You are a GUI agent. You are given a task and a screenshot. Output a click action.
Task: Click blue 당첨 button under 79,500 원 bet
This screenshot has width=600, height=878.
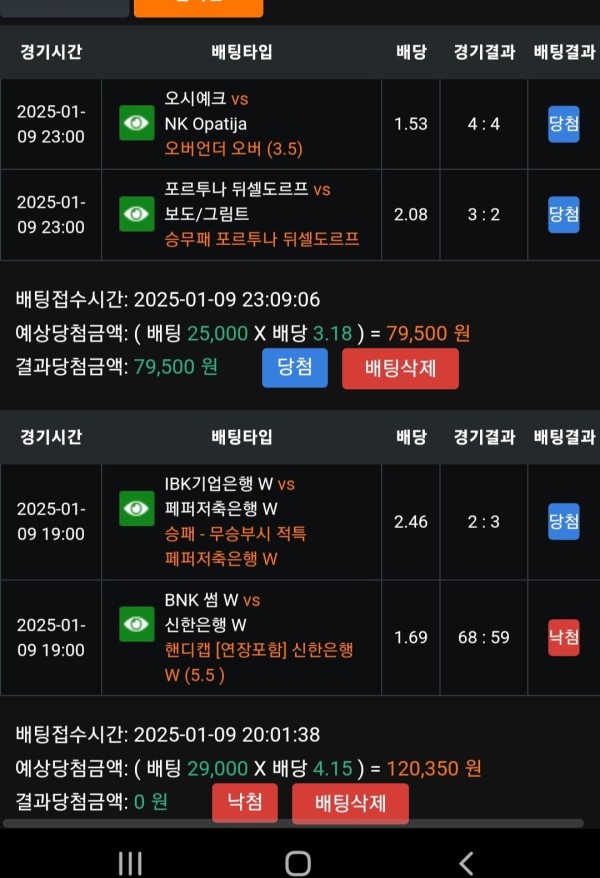[x=295, y=367]
